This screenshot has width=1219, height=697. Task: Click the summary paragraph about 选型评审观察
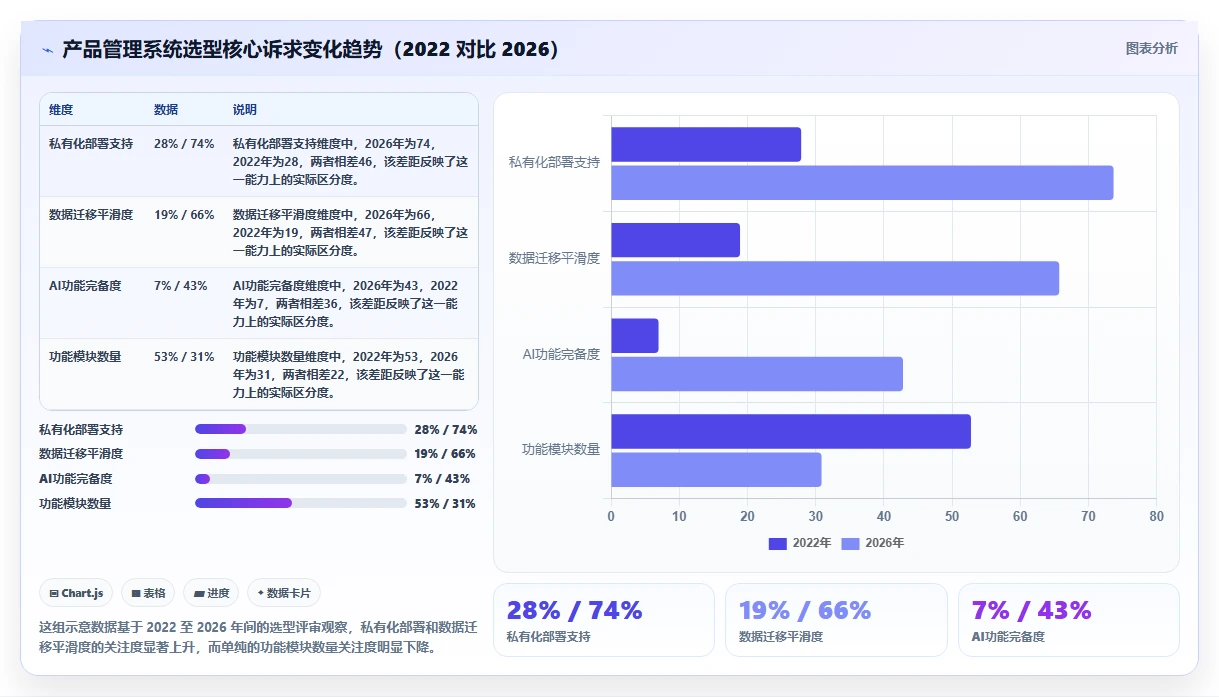[x=258, y=637]
